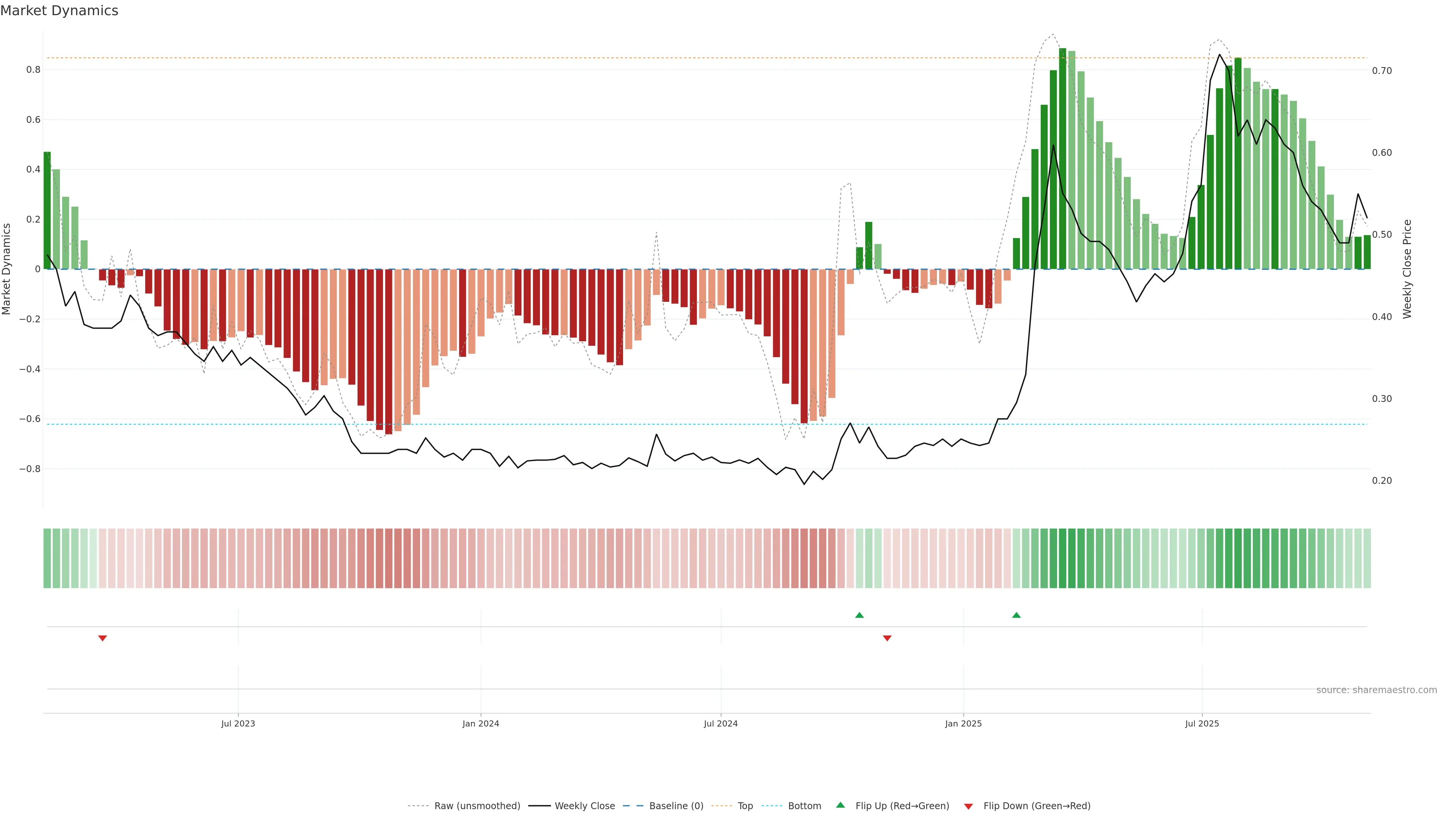Image resolution: width=1456 pixels, height=819 pixels.
Task: Click the red flip-down marker near late 2024
Action: coord(887,638)
